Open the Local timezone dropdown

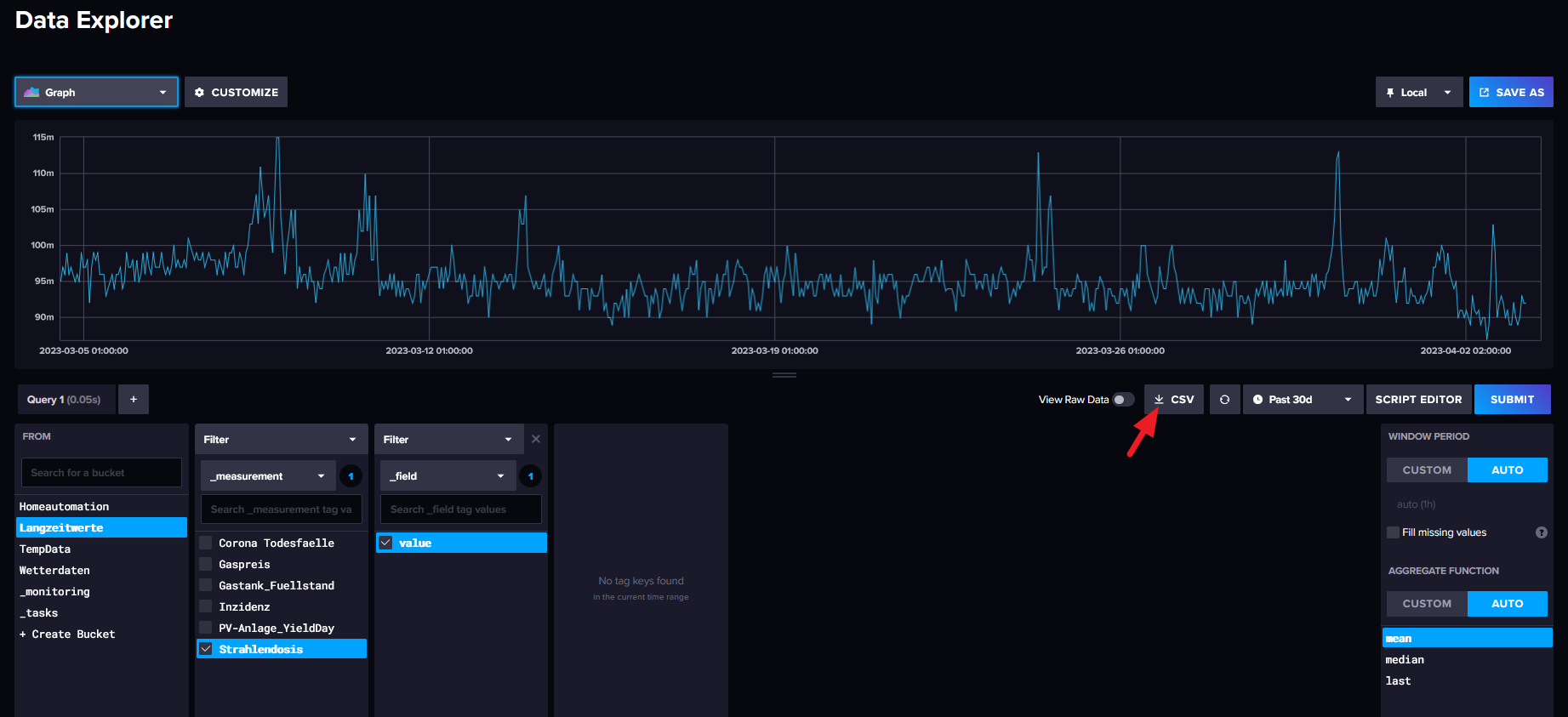pos(1418,92)
